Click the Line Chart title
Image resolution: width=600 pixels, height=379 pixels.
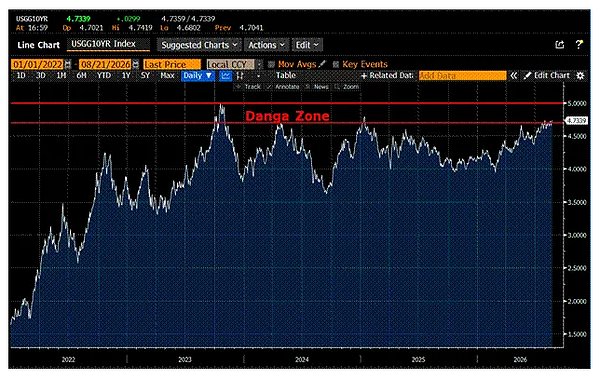click(x=39, y=45)
